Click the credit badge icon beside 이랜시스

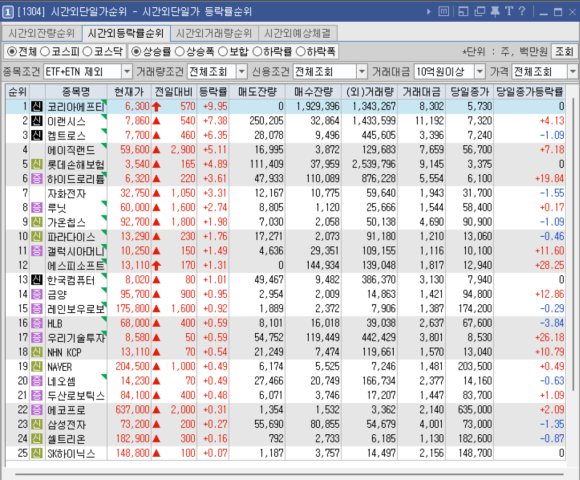37,121
